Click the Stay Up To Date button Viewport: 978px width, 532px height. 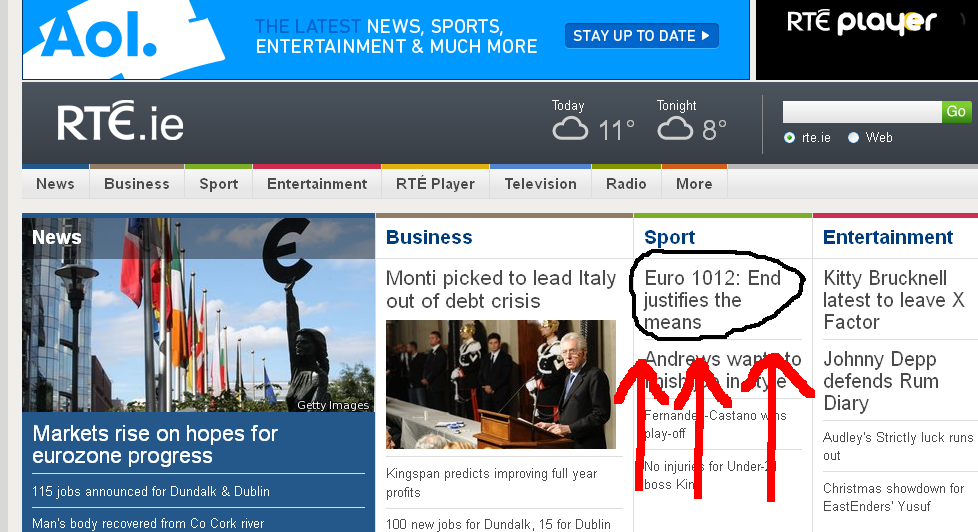[x=641, y=36]
